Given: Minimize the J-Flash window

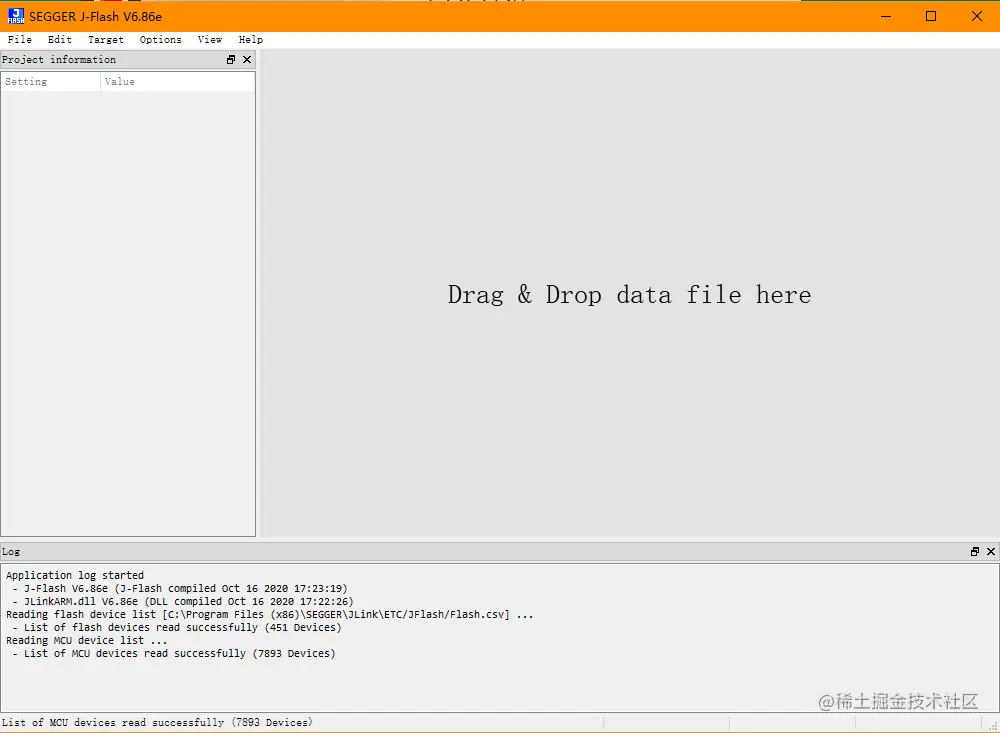Looking at the screenshot, I should pos(886,17).
